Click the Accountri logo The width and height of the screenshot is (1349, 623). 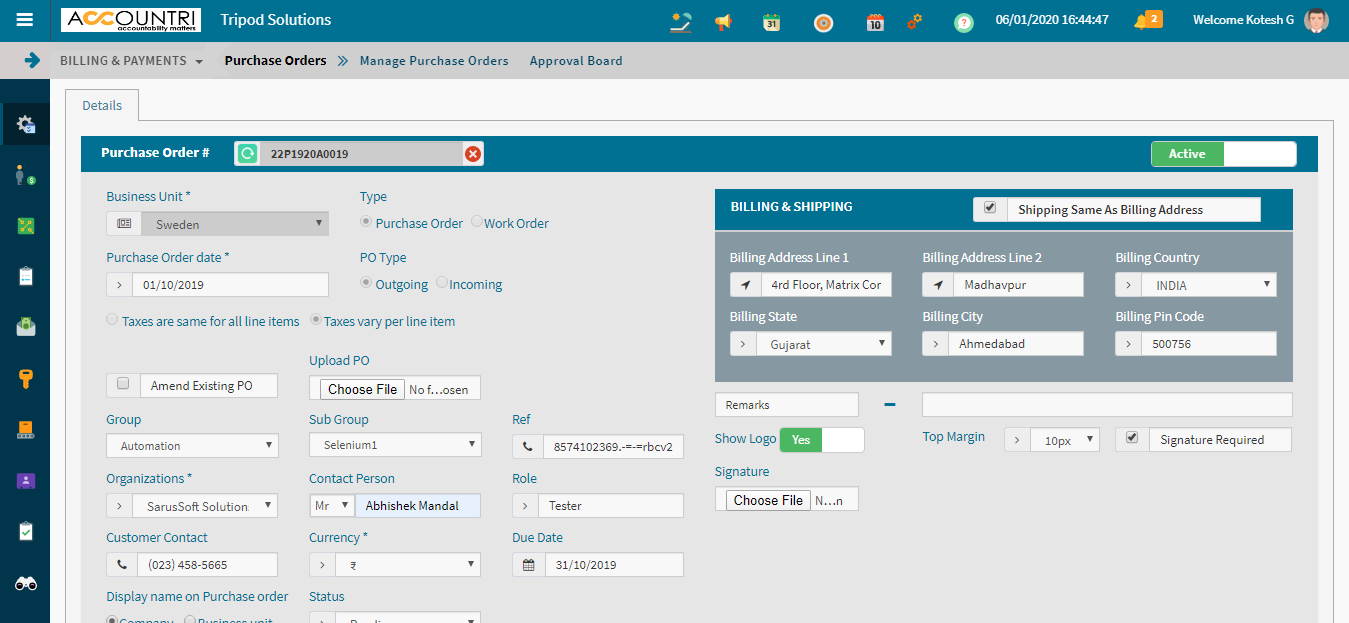(131, 20)
